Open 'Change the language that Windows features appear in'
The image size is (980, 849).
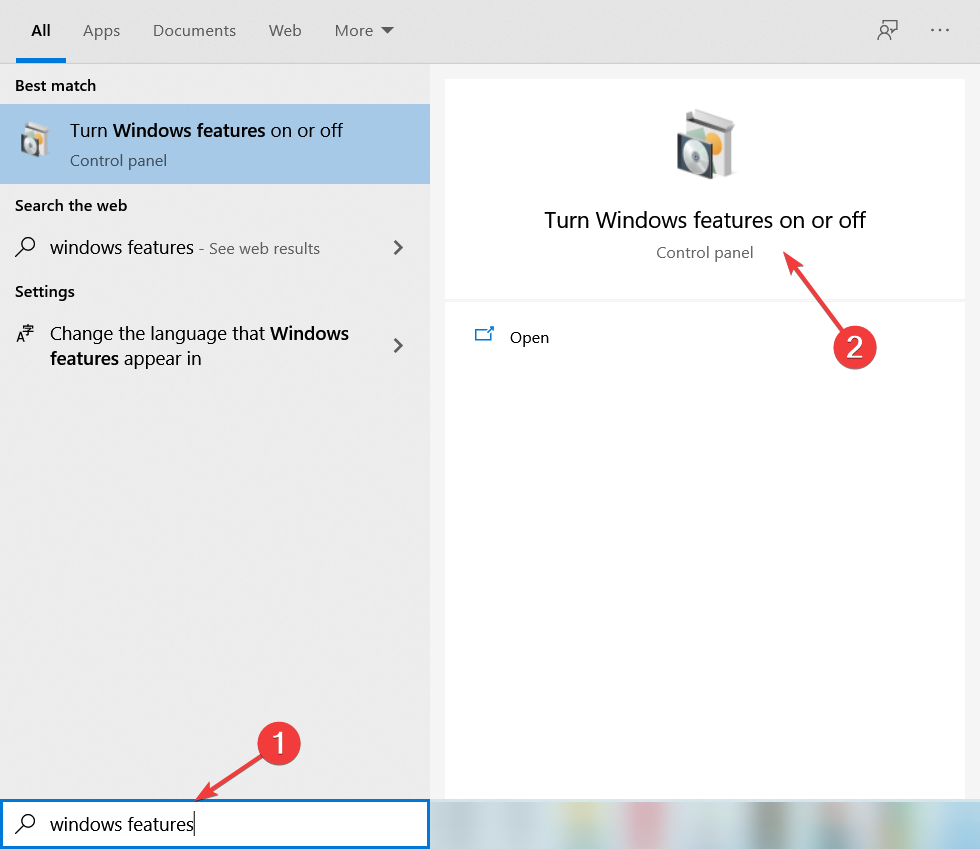click(x=215, y=346)
